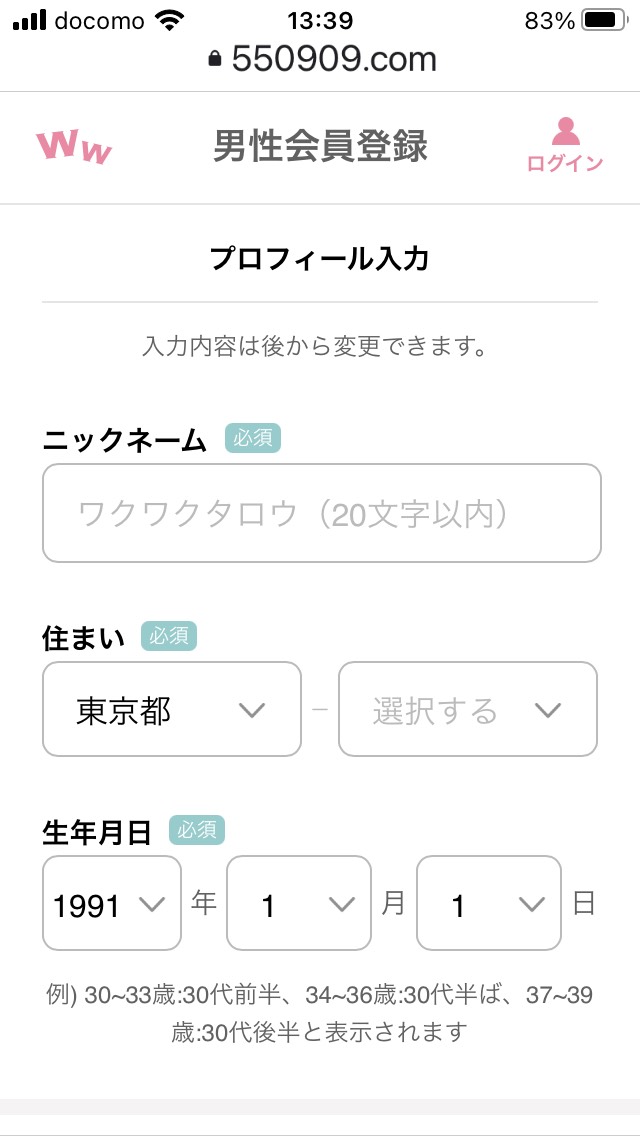This screenshot has height=1136, width=640.
Task: Open the 東京都 prefecture dropdown
Action: (x=172, y=710)
